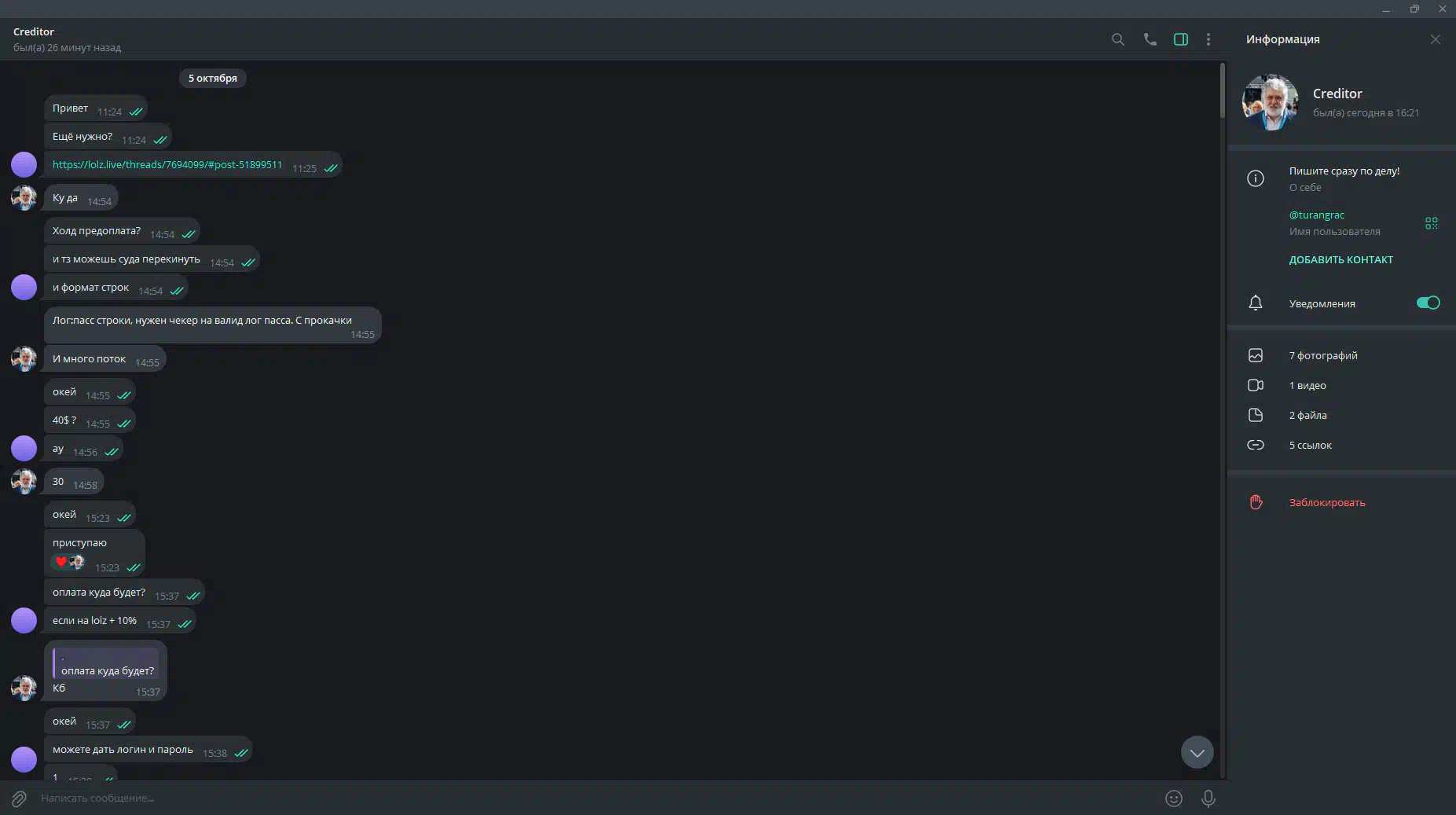The width and height of the screenshot is (1456, 815).
Task: Open 2 файла shared files
Action: (x=1341, y=415)
